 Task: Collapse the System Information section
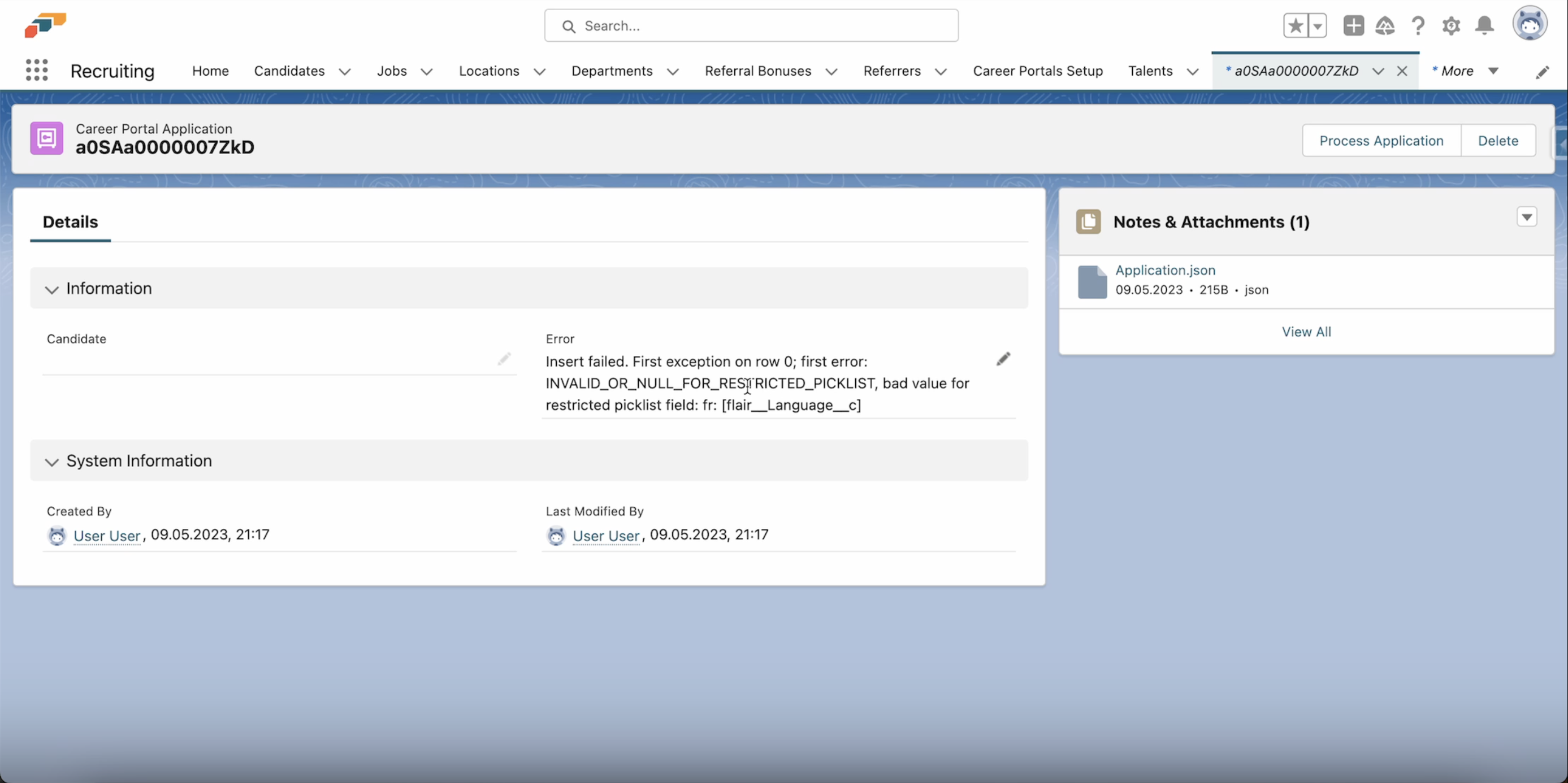tap(52, 462)
